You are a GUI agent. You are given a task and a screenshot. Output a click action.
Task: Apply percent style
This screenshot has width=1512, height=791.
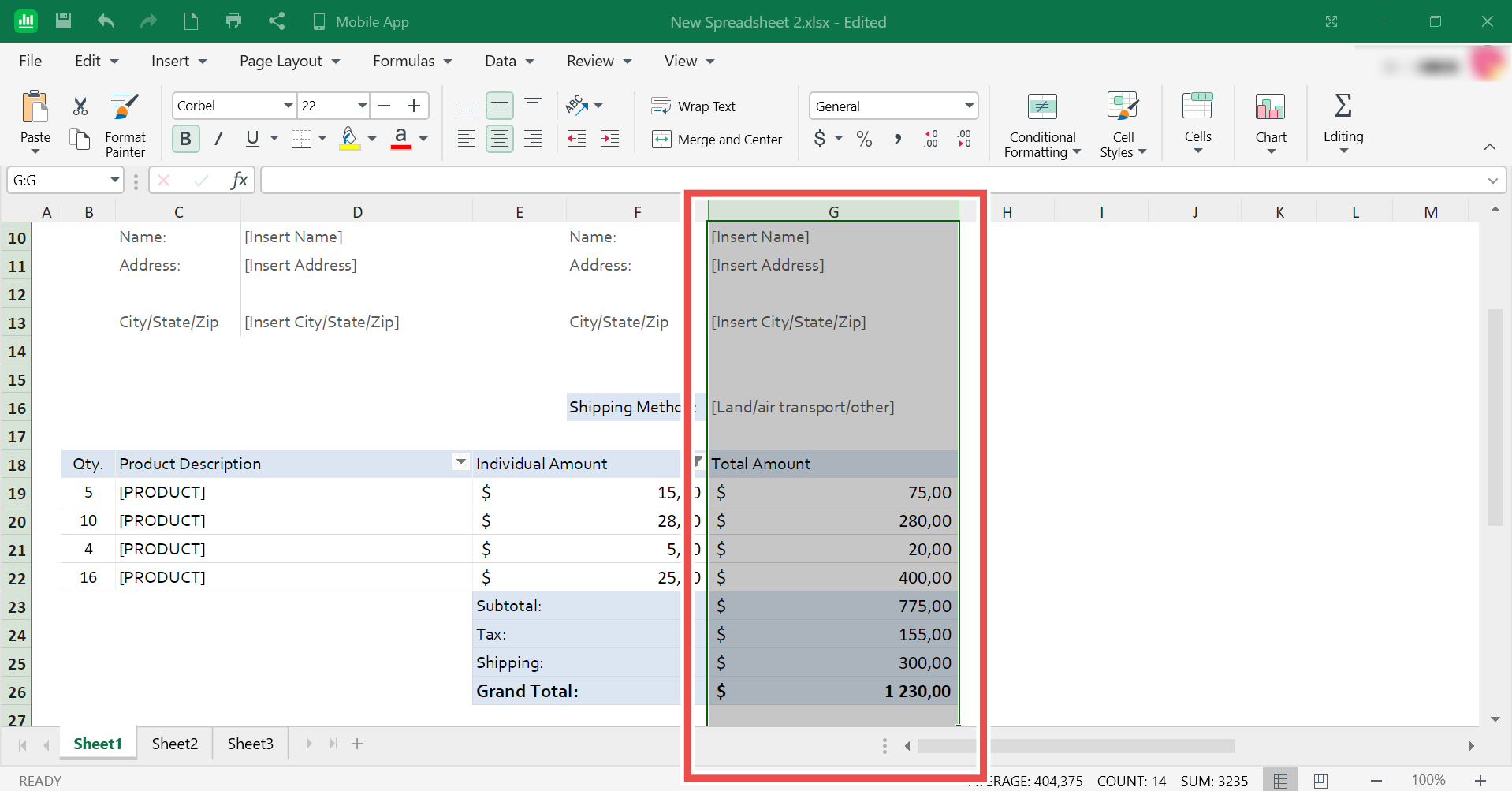click(865, 139)
